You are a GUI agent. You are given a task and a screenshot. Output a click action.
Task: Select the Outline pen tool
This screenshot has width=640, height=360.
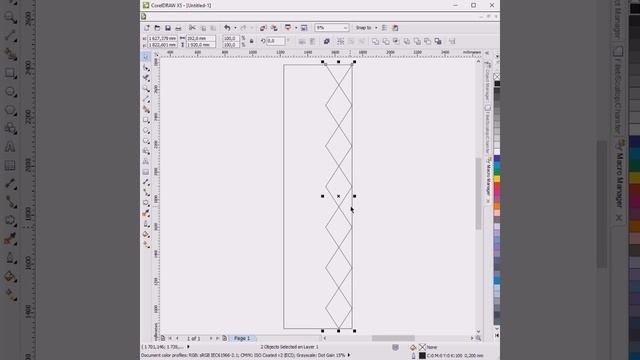[x=146, y=224]
